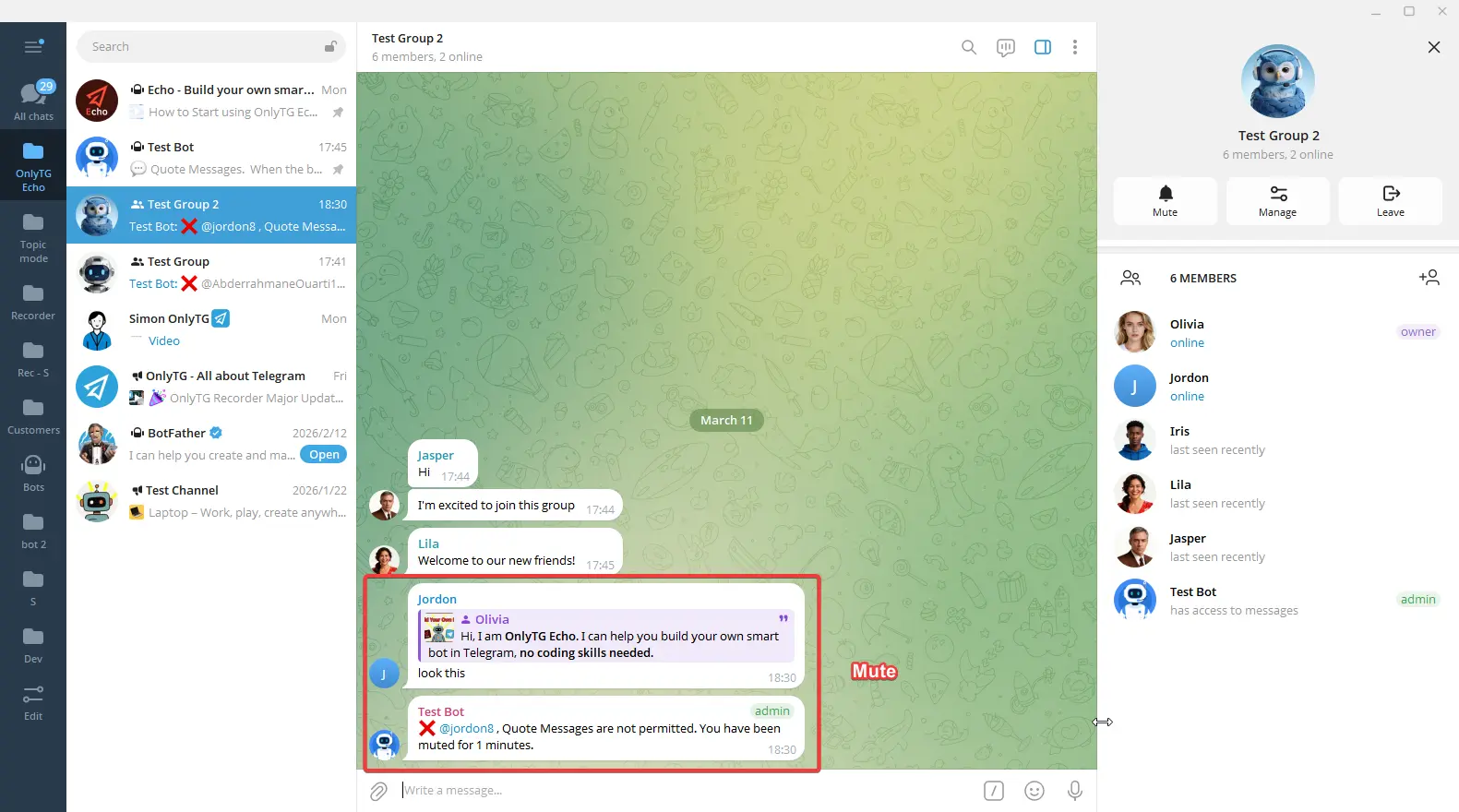The width and height of the screenshot is (1459, 812).
Task: Start voice message recording
Action: coord(1074,791)
